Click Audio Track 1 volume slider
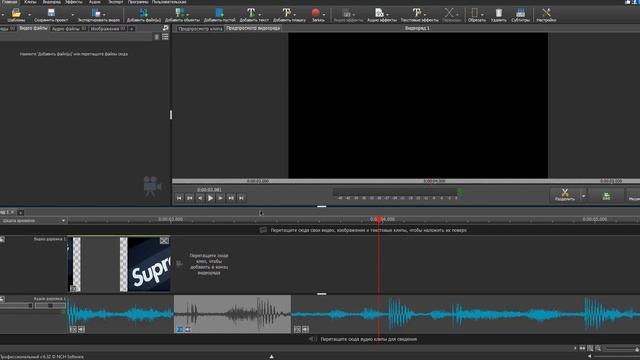The height and width of the screenshot is (360, 640). click(16, 305)
